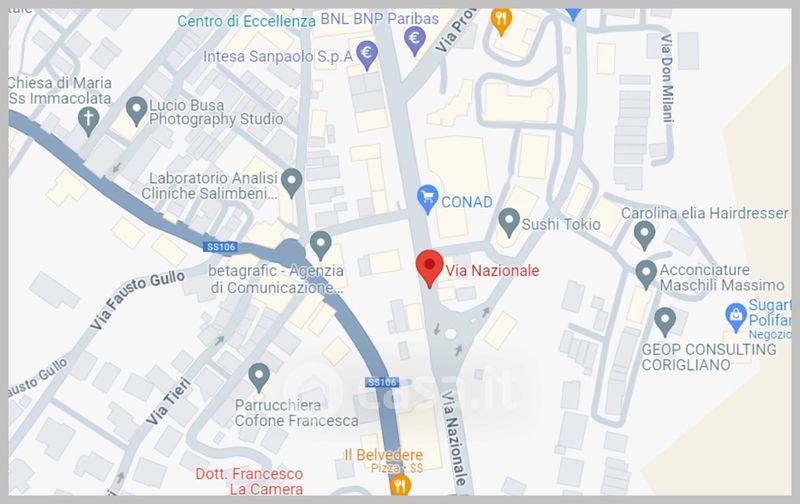Open the Chiesa di Maria cross marker
The height and width of the screenshot is (504, 800).
(x=88, y=121)
